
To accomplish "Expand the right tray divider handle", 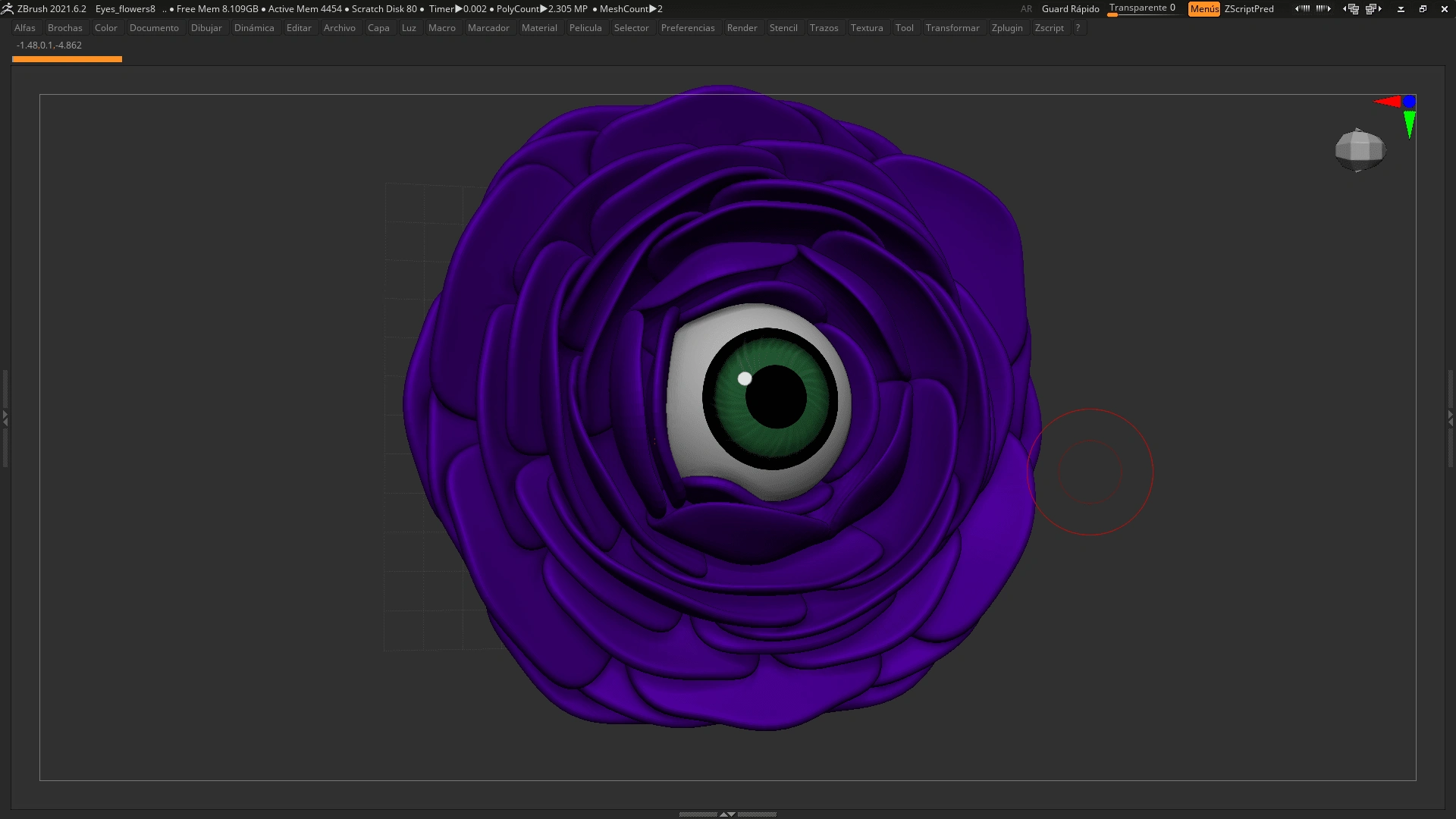I will (1451, 417).
